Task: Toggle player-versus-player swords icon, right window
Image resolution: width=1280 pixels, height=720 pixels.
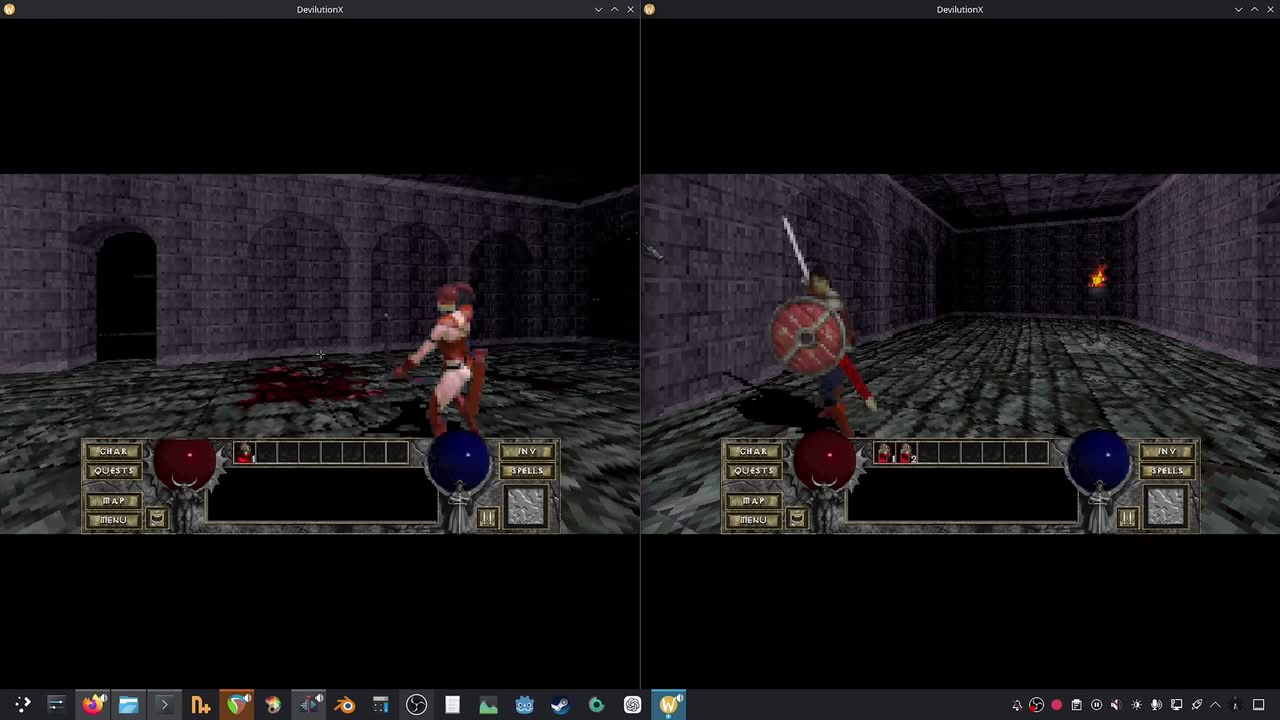Action: tap(1127, 518)
